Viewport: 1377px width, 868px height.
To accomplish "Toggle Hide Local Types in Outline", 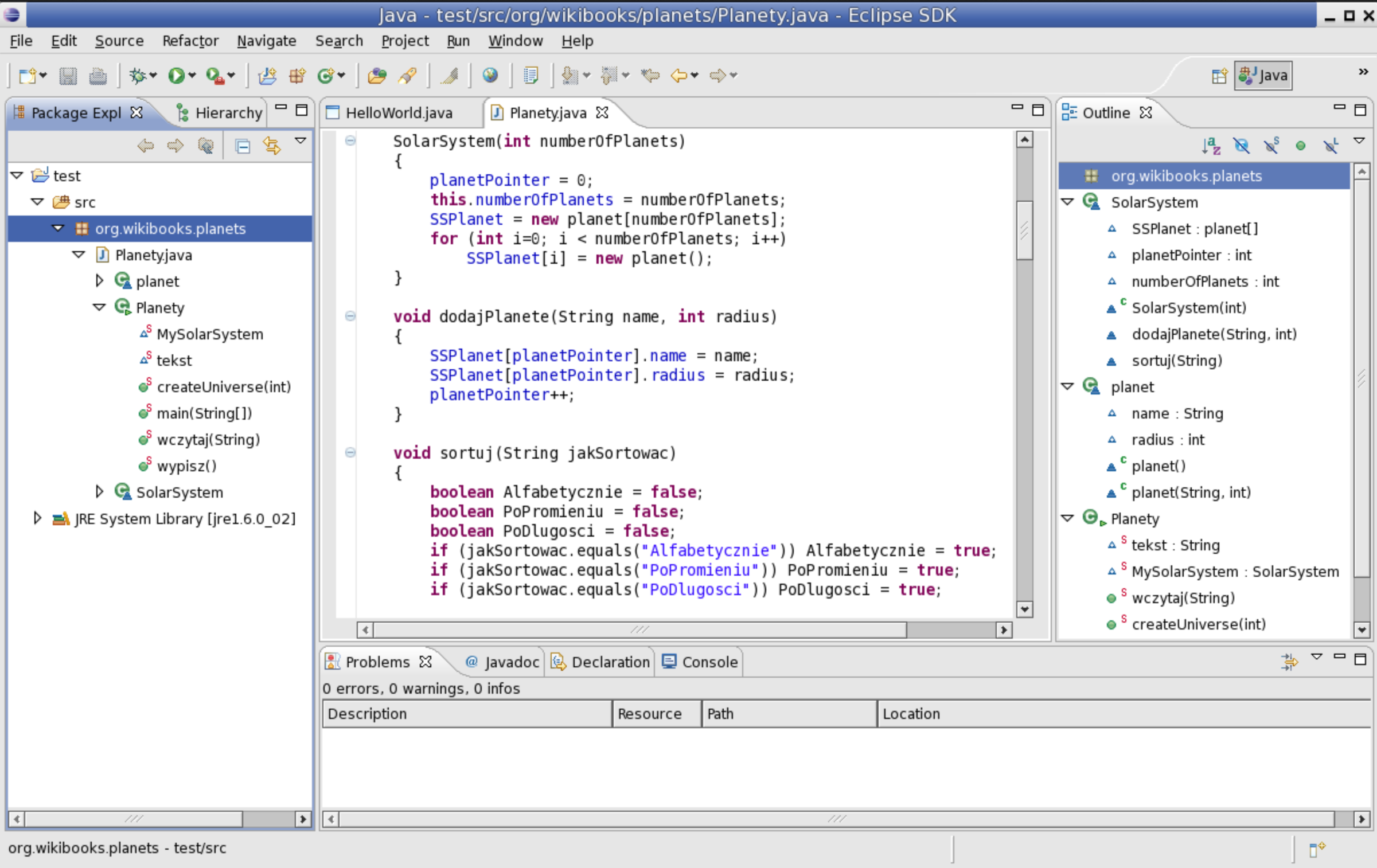I will point(1331,146).
